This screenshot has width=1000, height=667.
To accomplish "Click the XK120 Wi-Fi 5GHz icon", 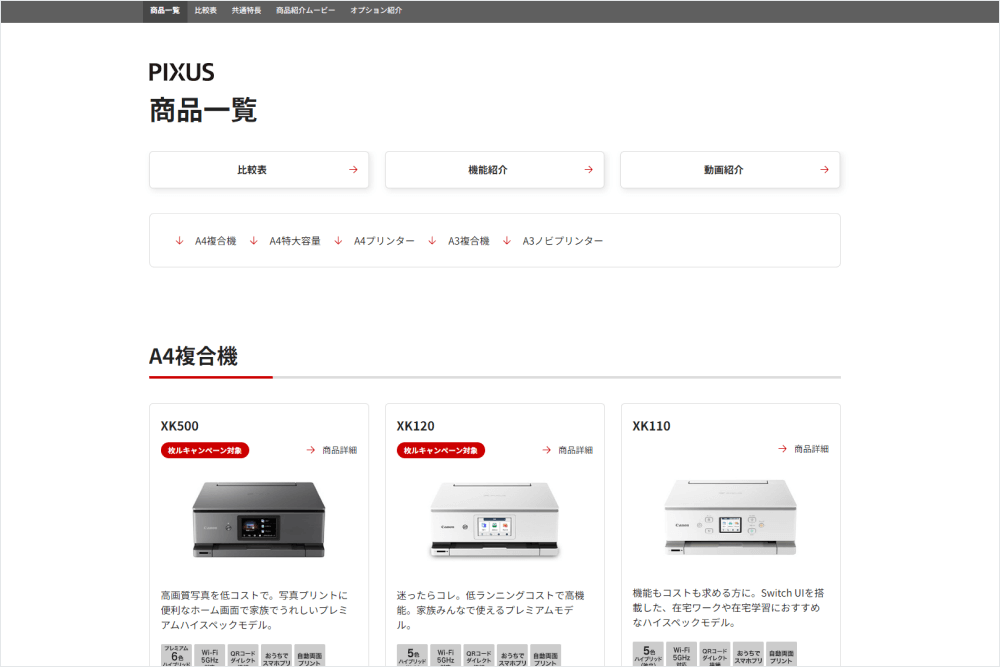I will pos(446,656).
